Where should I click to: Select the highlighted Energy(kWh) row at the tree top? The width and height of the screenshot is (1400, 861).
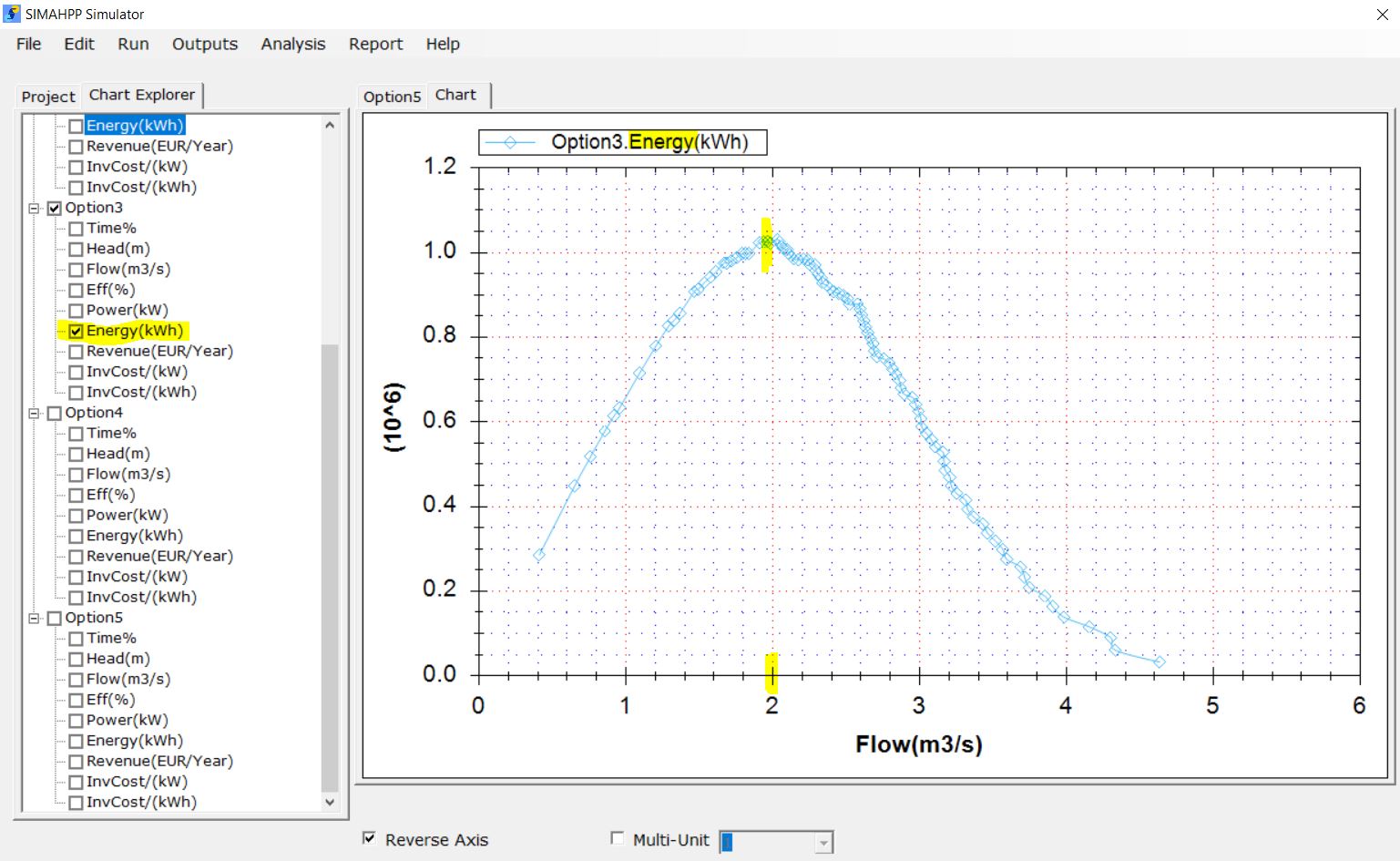(135, 126)
